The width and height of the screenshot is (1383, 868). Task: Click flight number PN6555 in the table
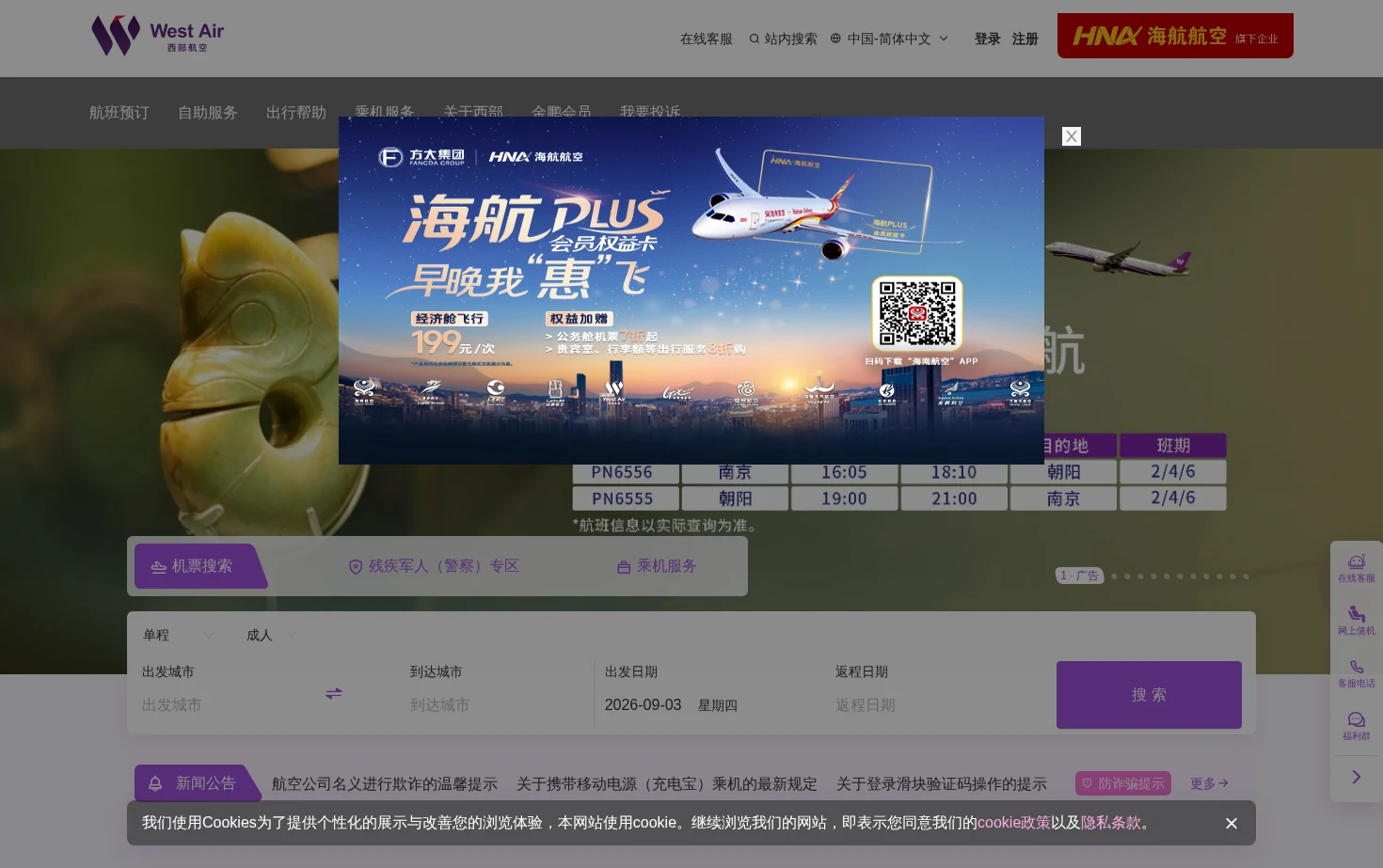pos(622,498)
